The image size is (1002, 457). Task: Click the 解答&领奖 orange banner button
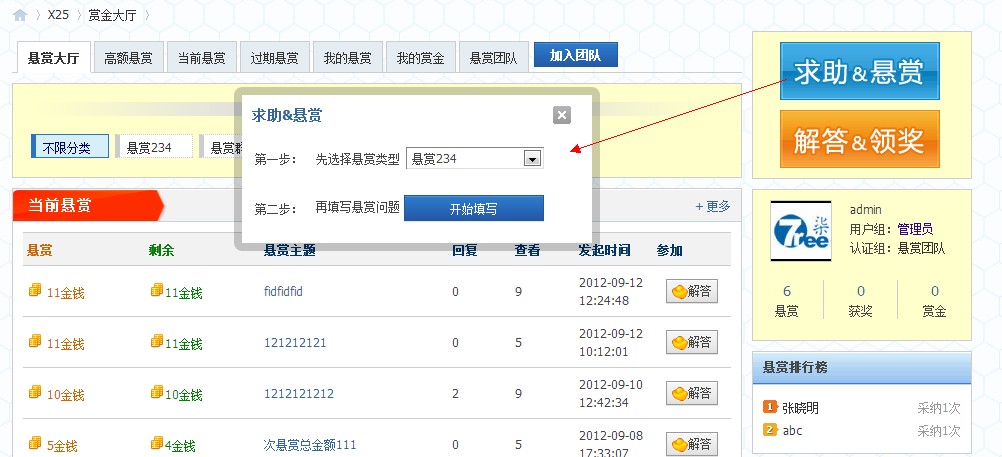pyautogui.click(x=859, y=139)
